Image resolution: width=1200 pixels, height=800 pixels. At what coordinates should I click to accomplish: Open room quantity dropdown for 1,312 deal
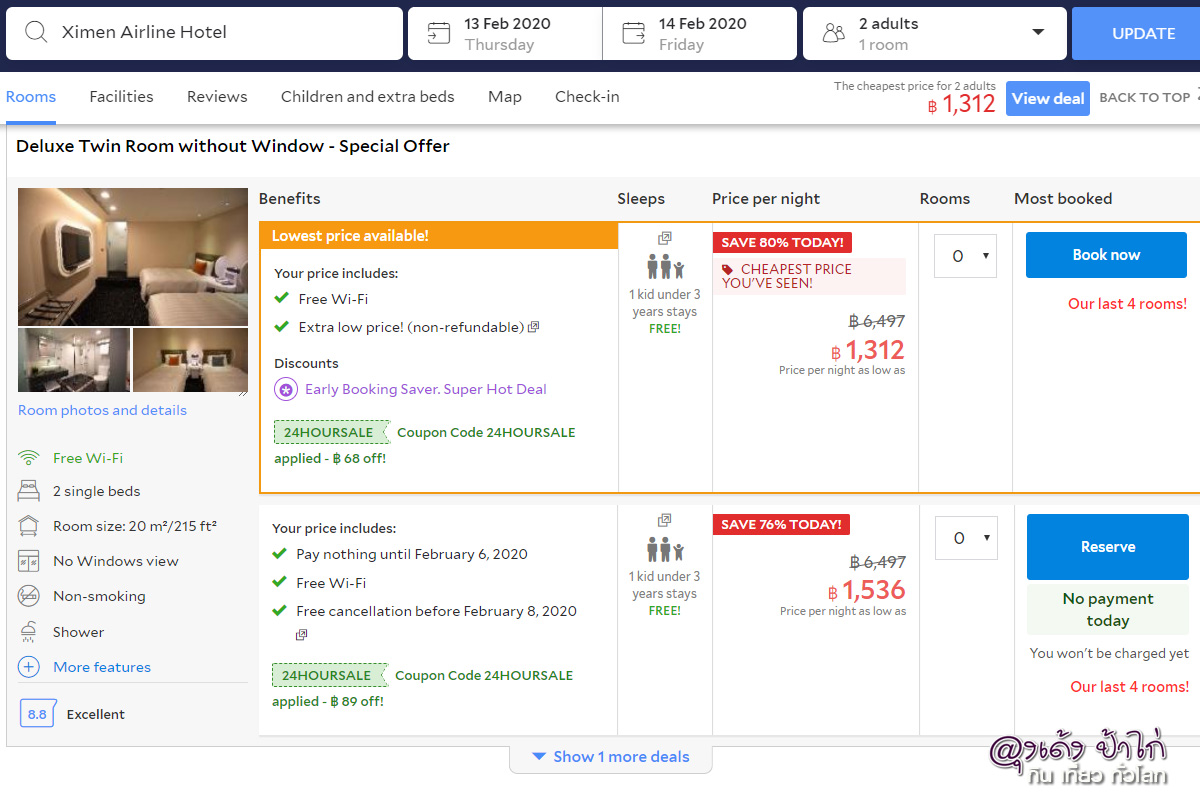[x=965, y=256]
